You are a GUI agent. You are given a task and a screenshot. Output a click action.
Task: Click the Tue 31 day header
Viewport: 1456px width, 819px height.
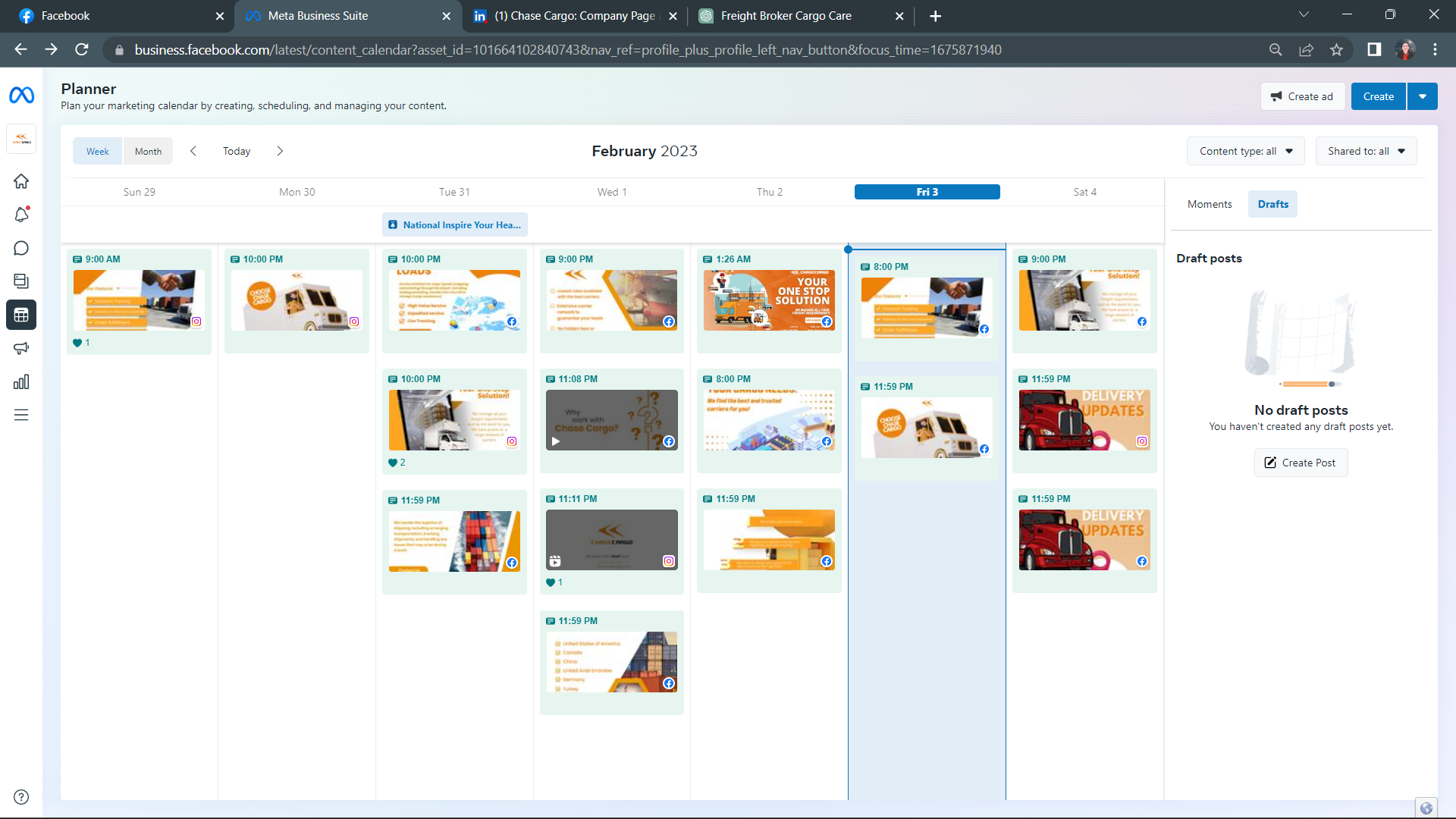tap(454, 192)
